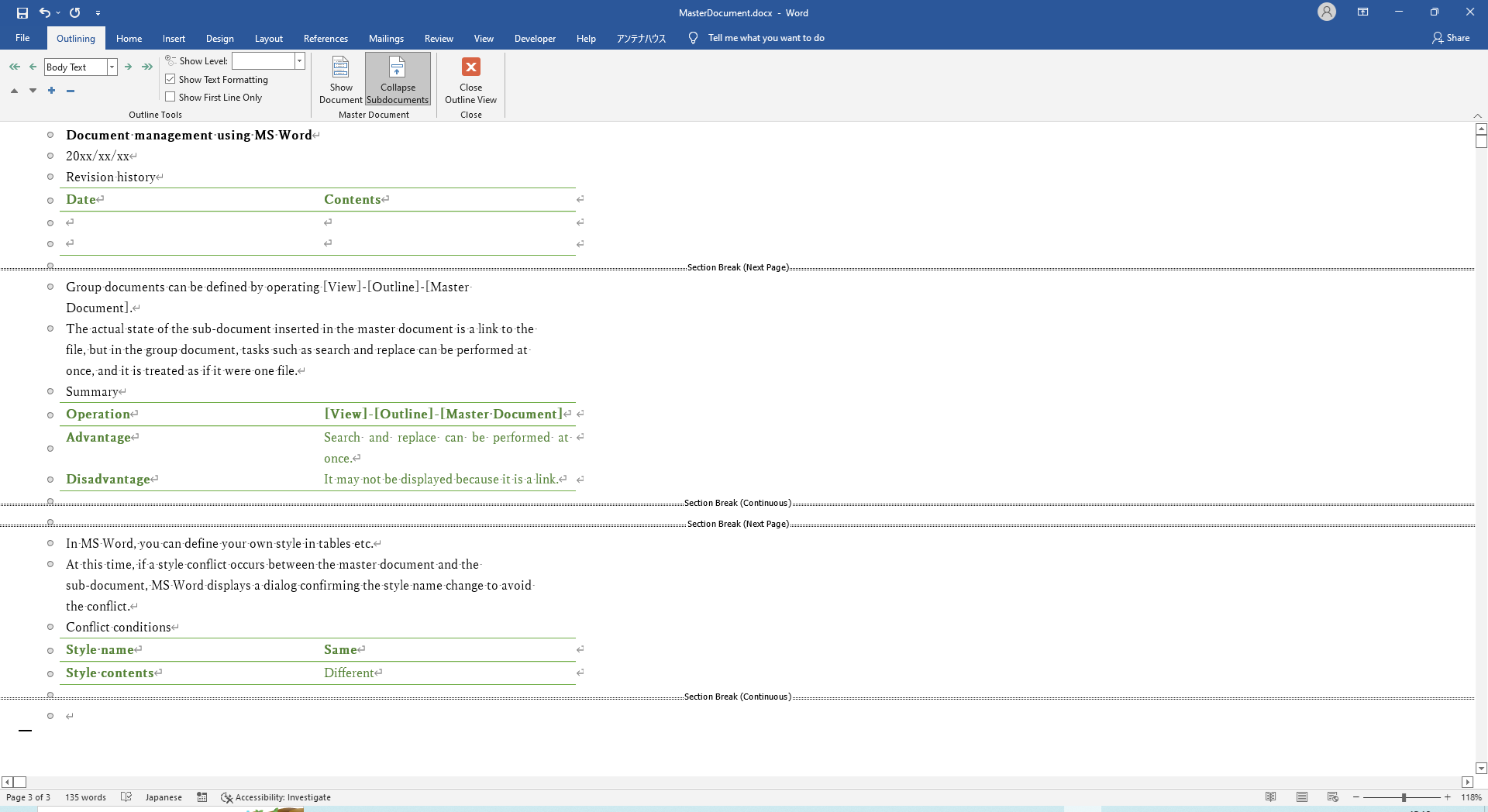This screenshot has width=1488, height=812.
Task: Click the 'Style contents' table cell
Action: tap(110, 673)
